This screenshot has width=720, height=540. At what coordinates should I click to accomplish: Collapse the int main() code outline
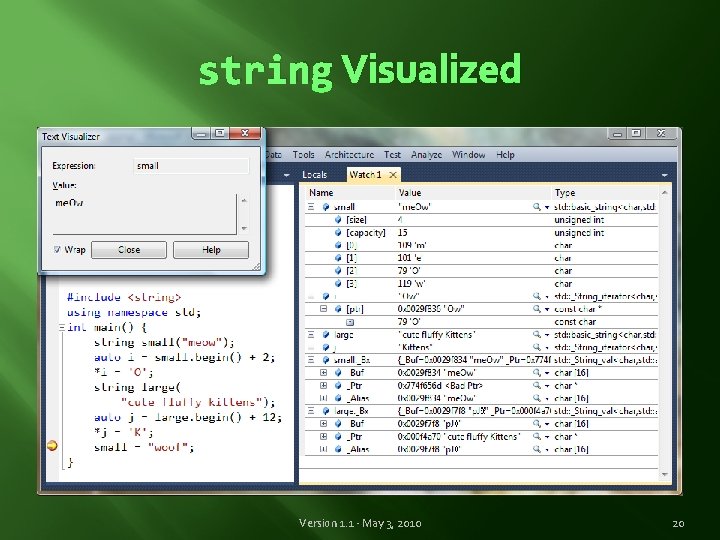click(x=62, y=328)
